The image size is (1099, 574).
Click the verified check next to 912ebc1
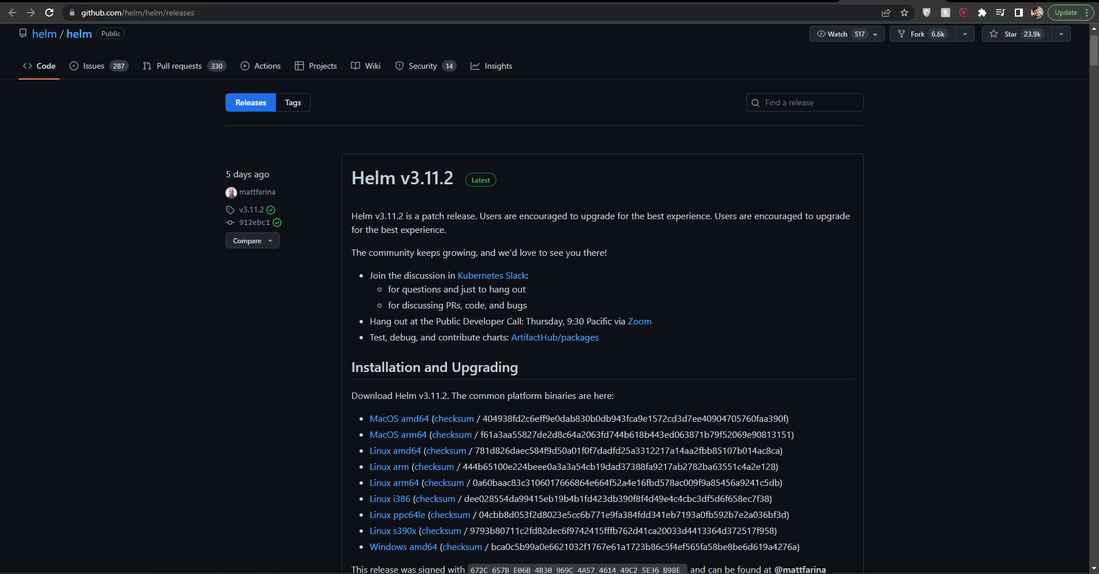(277, 222)
